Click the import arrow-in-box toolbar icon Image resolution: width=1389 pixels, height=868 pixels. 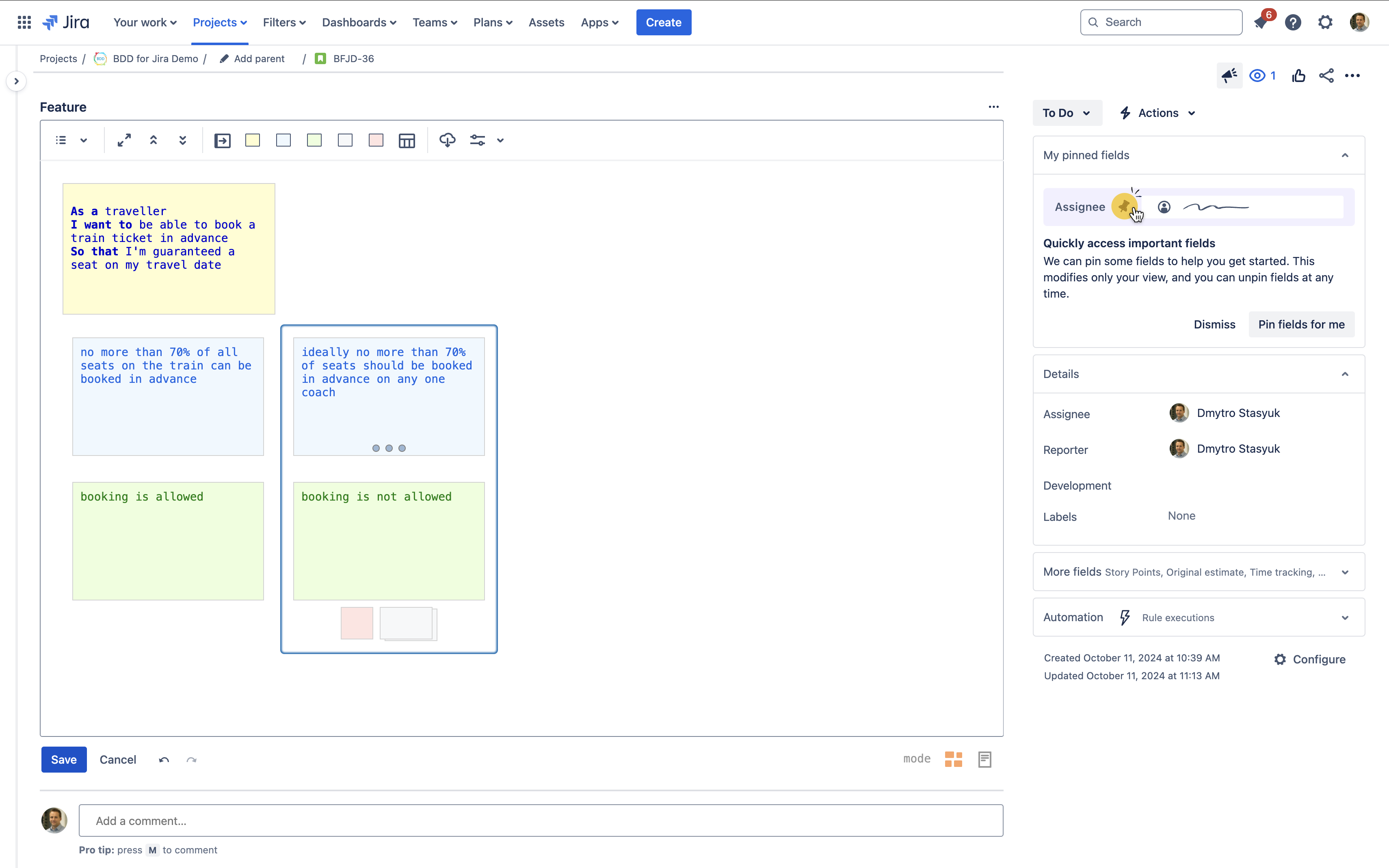222,140
